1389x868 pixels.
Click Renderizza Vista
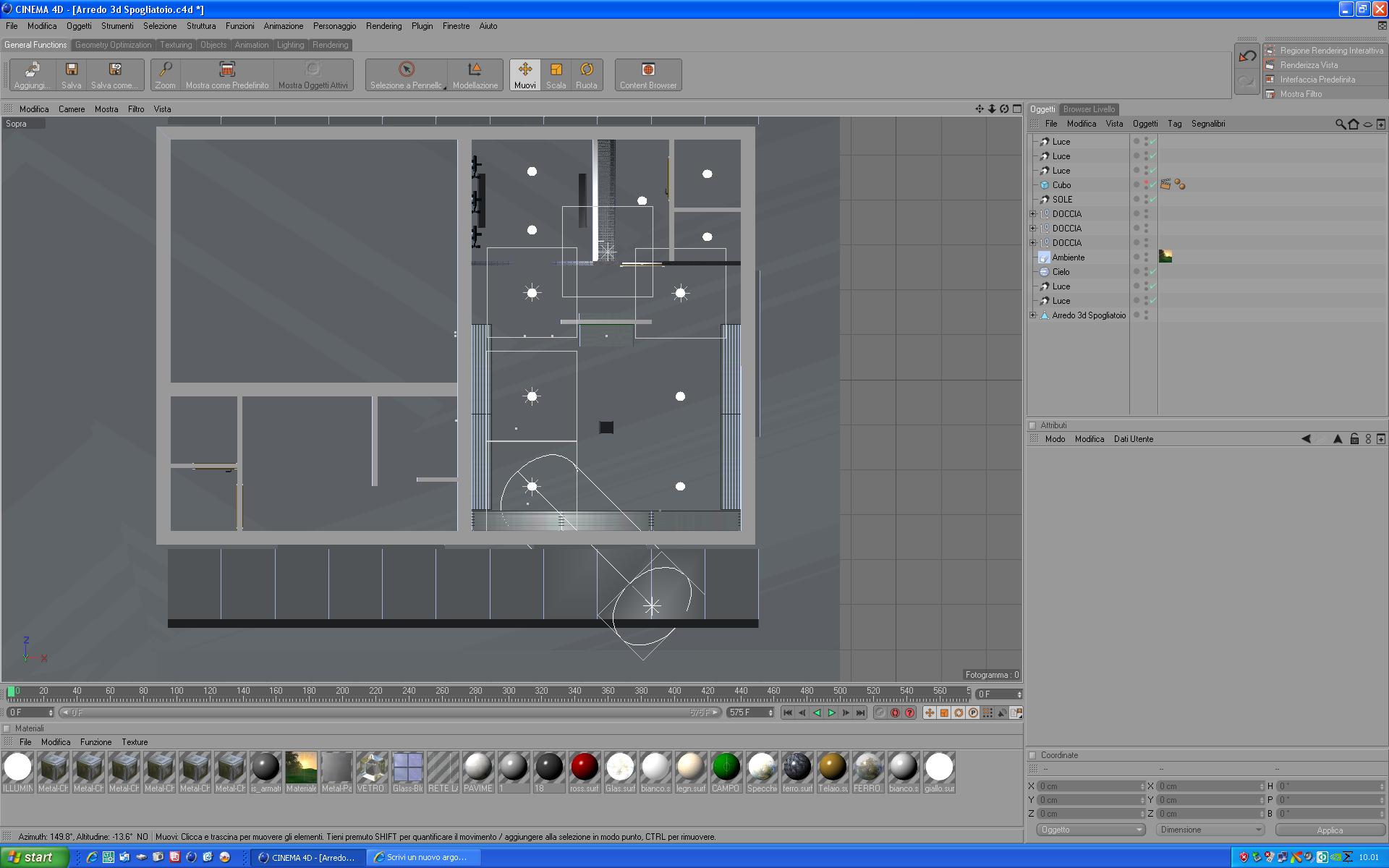tap(1308, 65)
